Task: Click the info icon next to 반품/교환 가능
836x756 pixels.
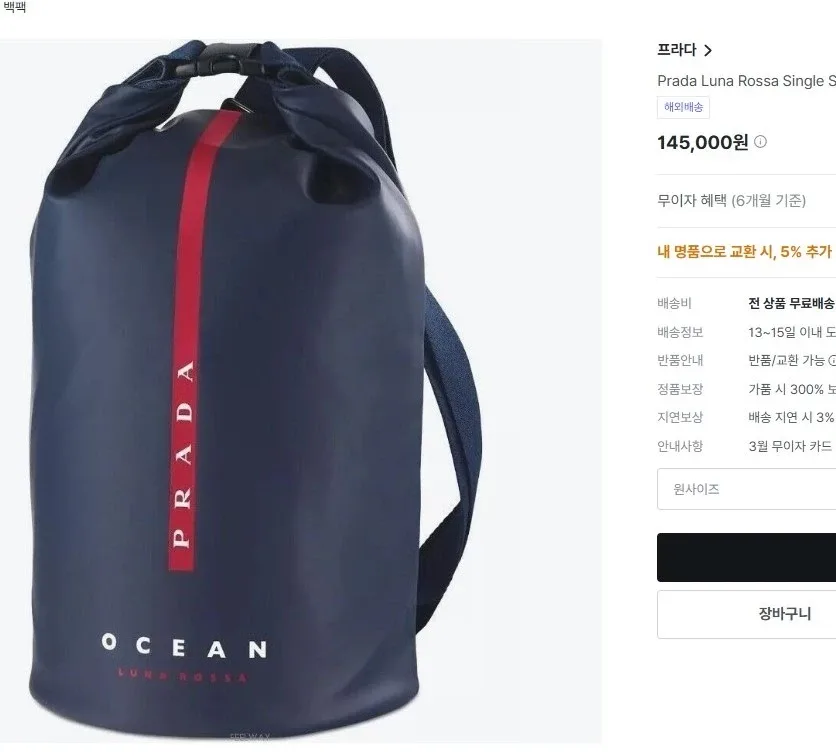Action: (x=833, y=361)
